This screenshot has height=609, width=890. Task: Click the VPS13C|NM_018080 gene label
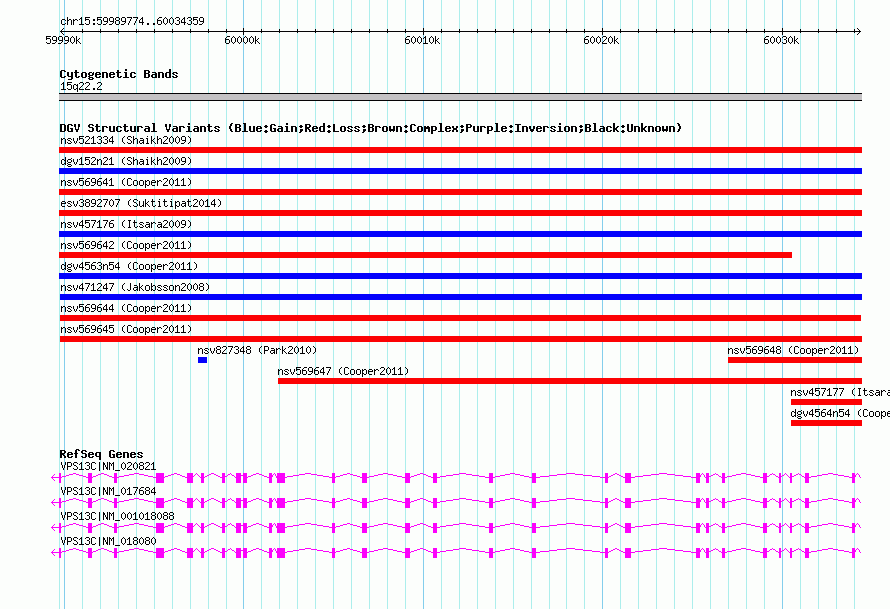108,541
